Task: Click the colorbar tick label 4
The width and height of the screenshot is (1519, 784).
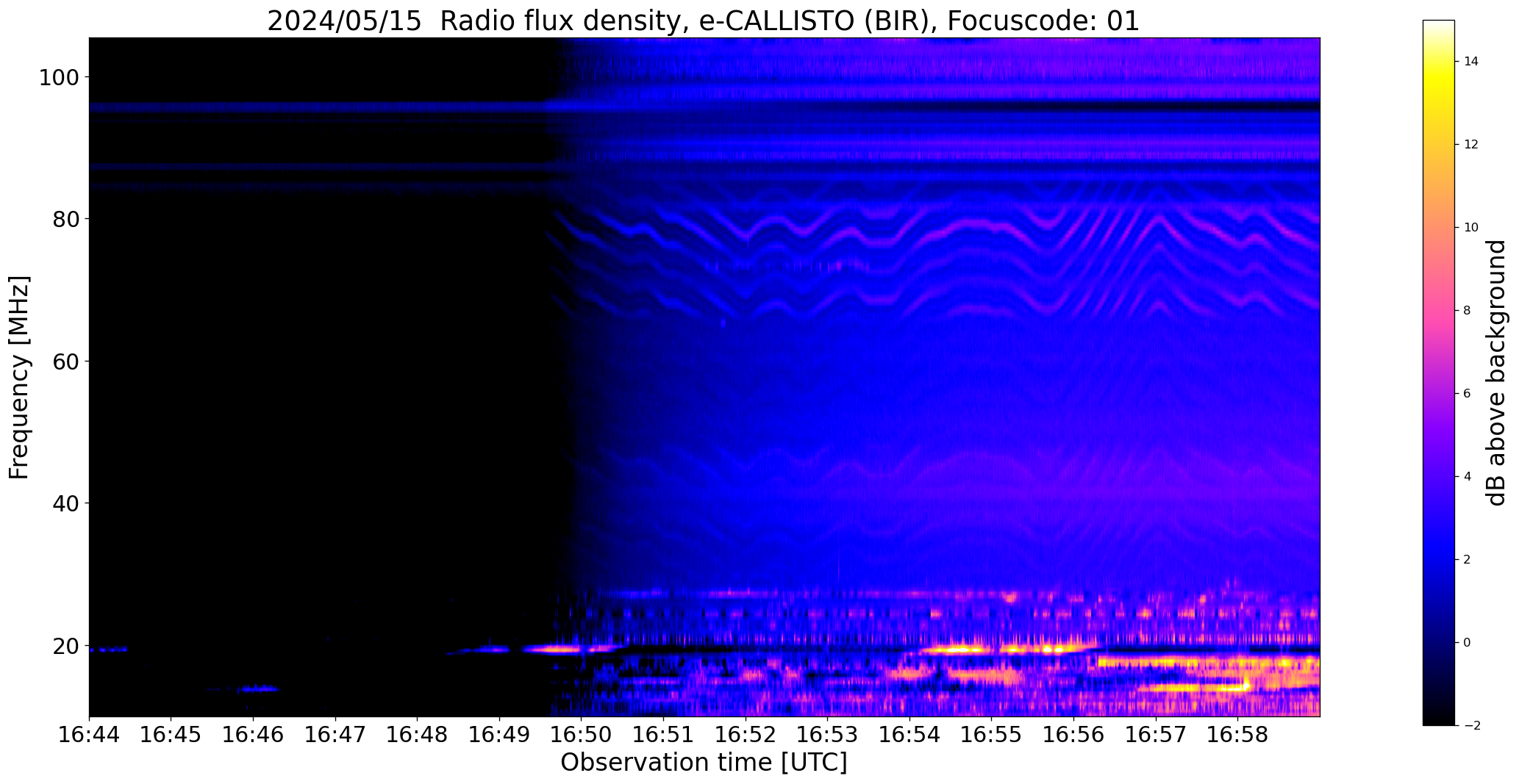Action: point(1468,476)
